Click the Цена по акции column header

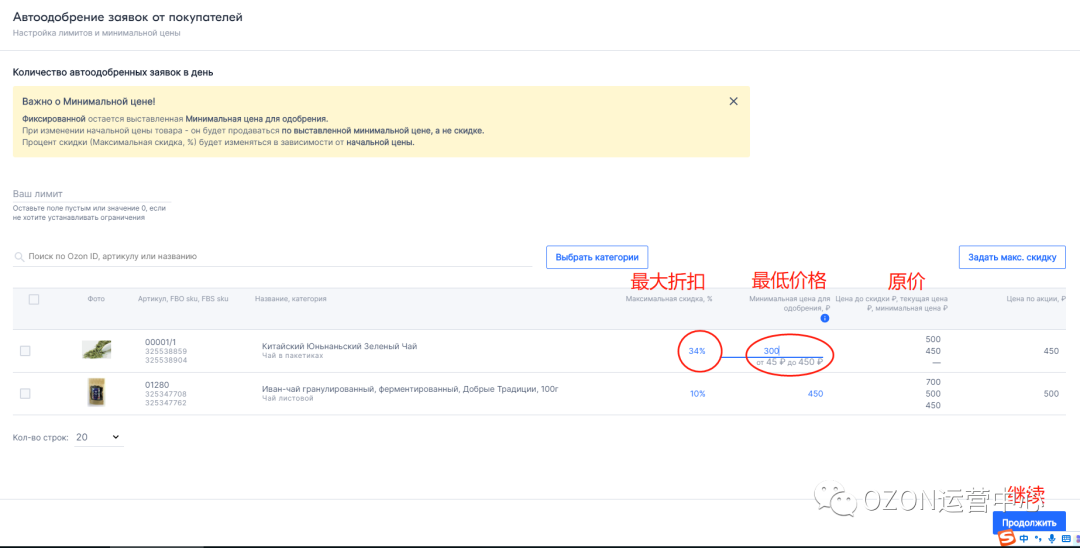tap(1036, 299)
